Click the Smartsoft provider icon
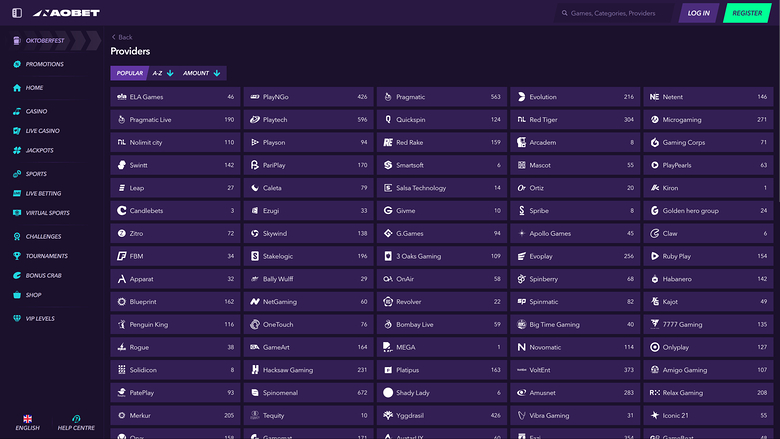This screenshot has height=439, width=780. tap(388, 165)
